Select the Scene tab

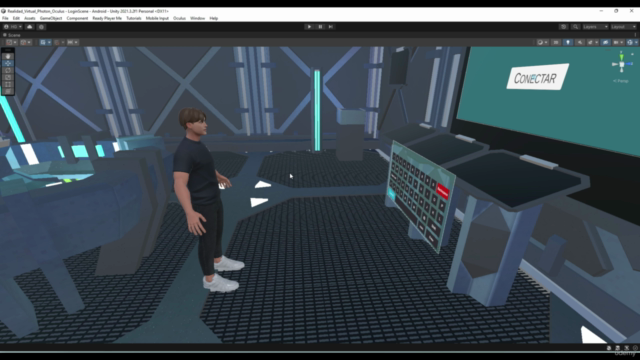[x=12, y=35]
